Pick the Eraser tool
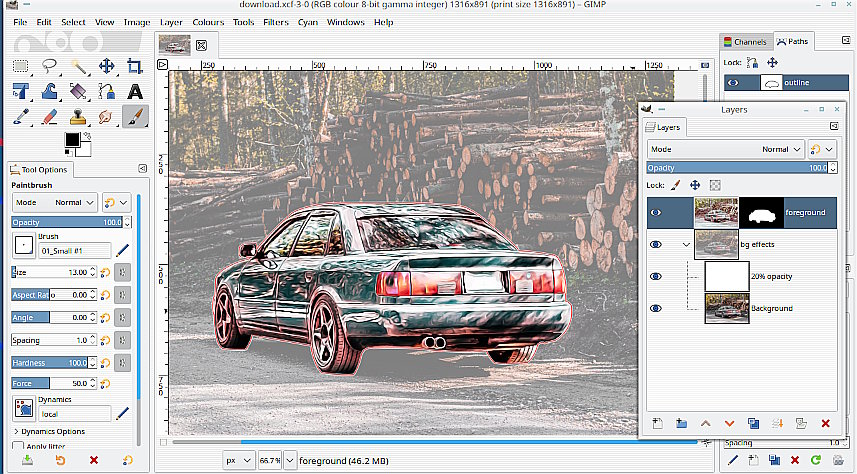 click(50, 117)
